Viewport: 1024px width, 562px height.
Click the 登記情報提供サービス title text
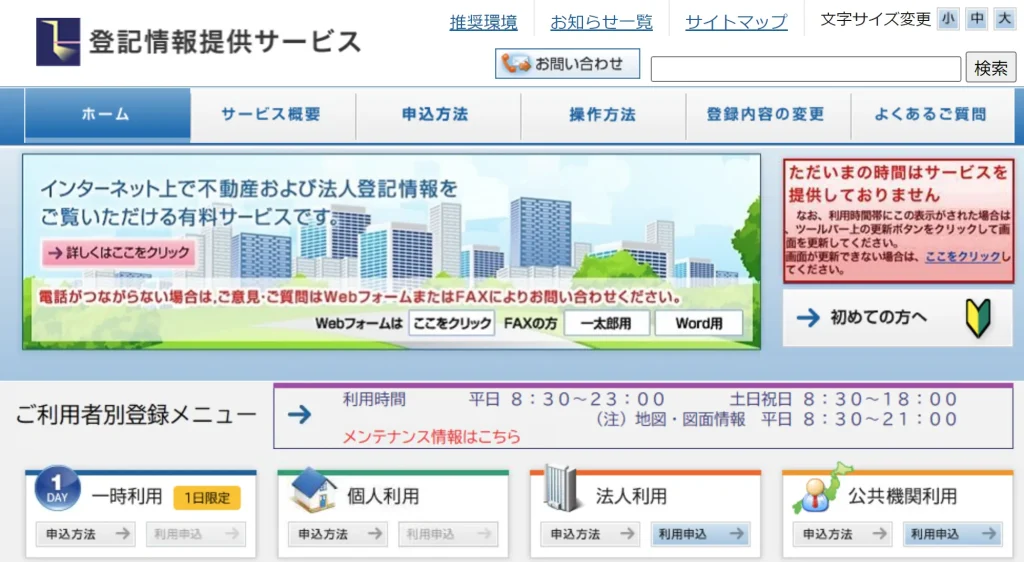tap(225, 42)
